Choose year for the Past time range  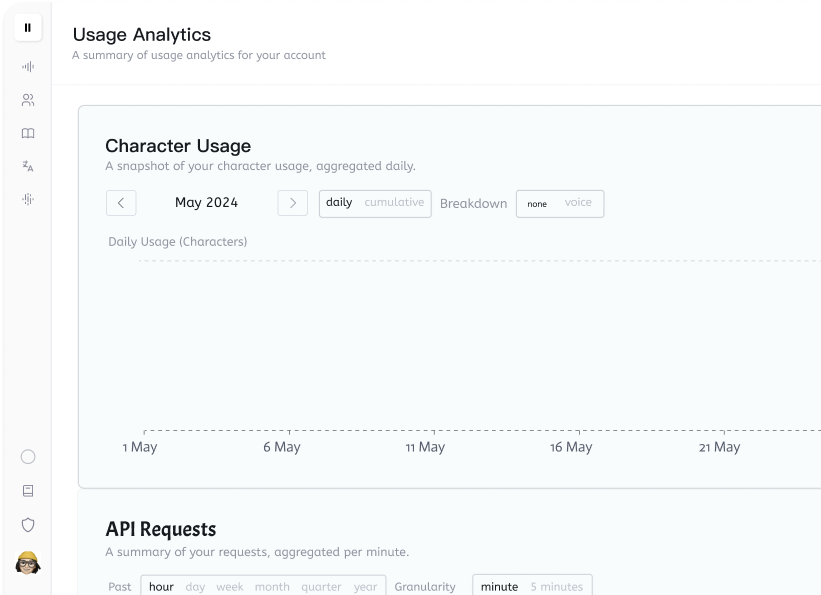click(365, 587)
